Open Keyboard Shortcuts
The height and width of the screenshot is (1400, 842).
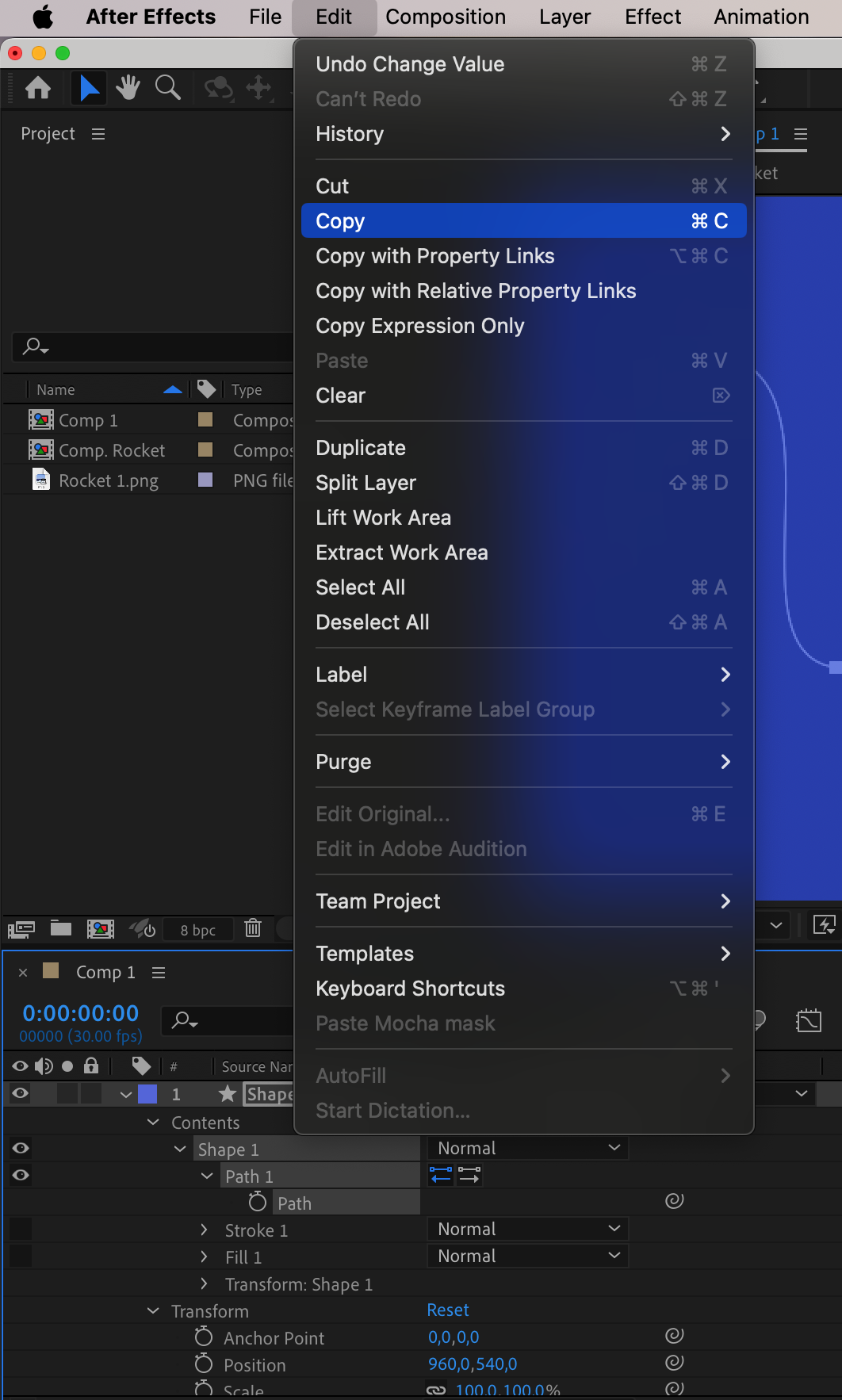[x=524, y=989]
